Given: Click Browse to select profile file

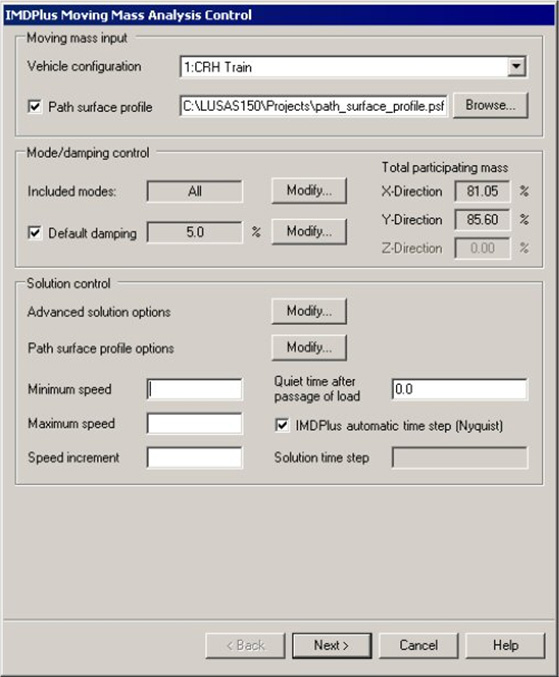Looking at the screenshot, I should point(490,105).
